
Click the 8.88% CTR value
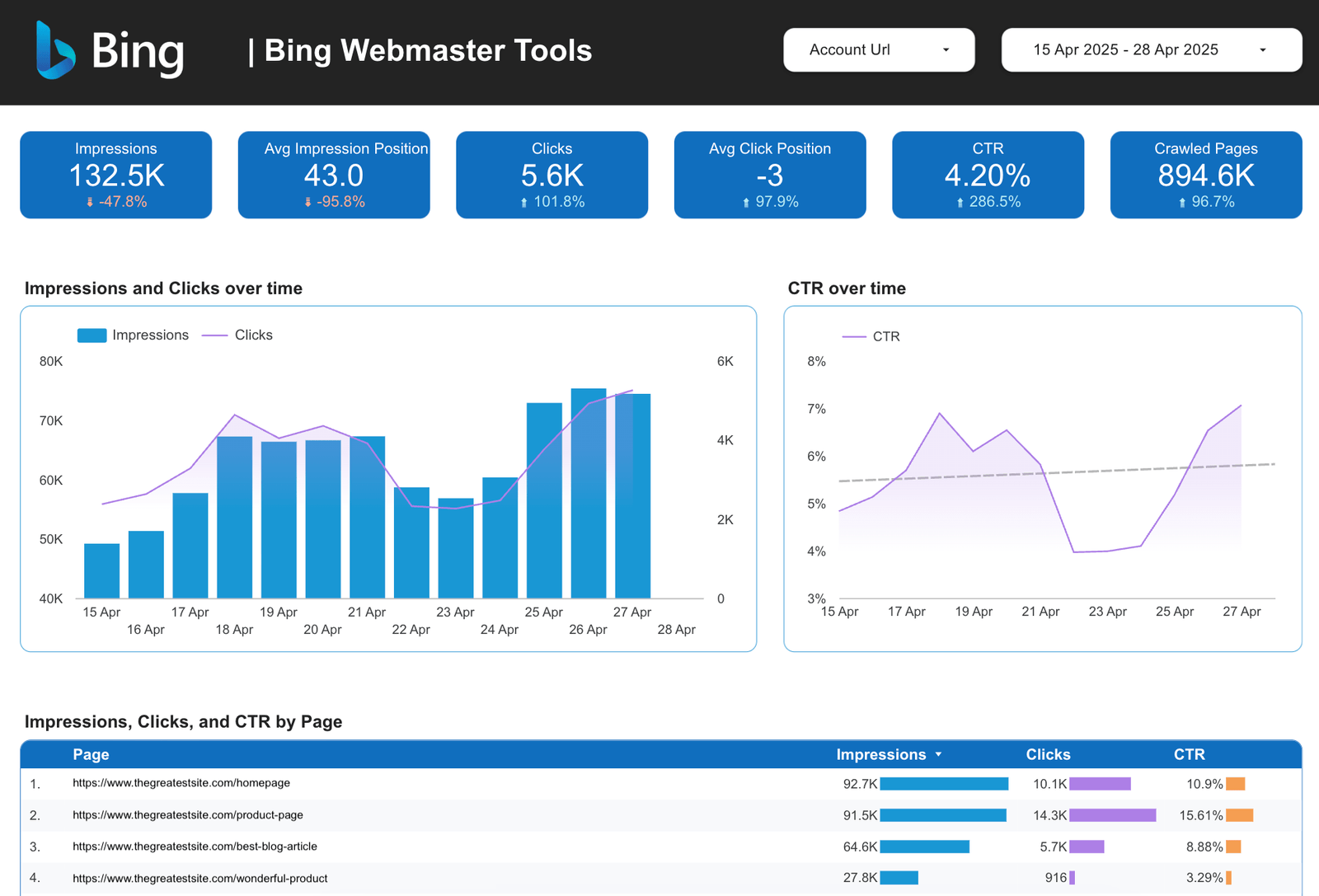click(x=1204, y=847)
